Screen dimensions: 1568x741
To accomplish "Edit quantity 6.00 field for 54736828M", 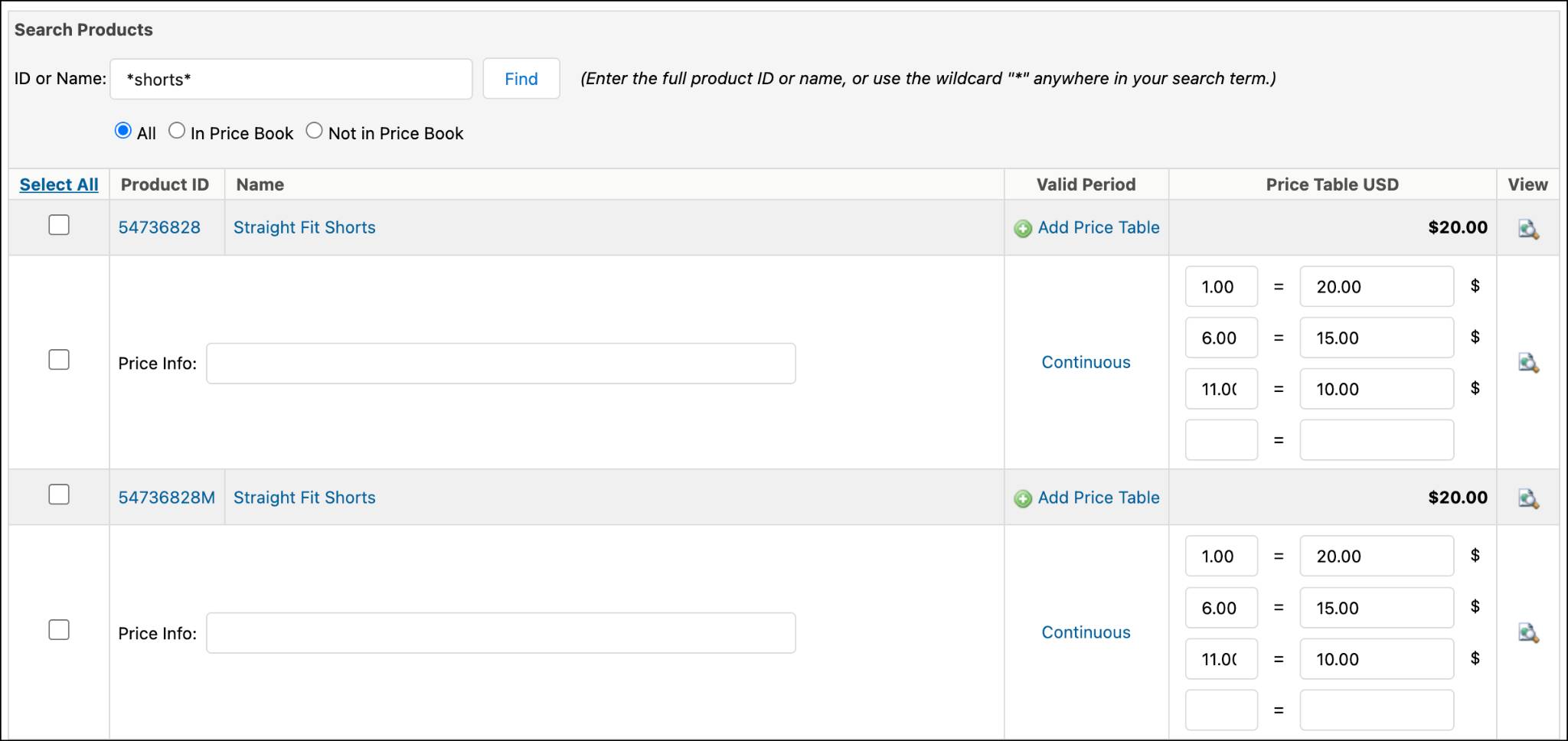I will pos(1221,608).
